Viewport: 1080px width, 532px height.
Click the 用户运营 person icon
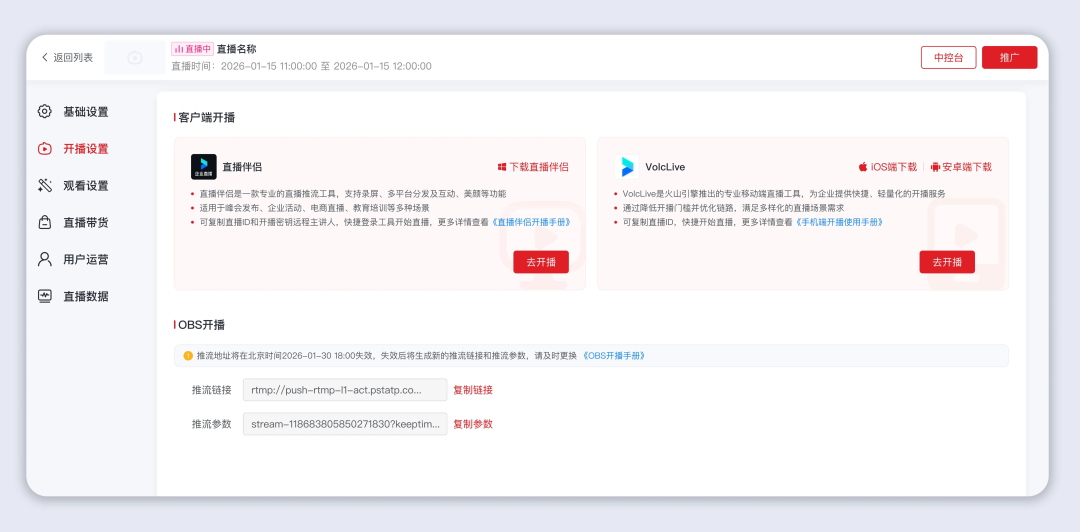click(44, 260)
